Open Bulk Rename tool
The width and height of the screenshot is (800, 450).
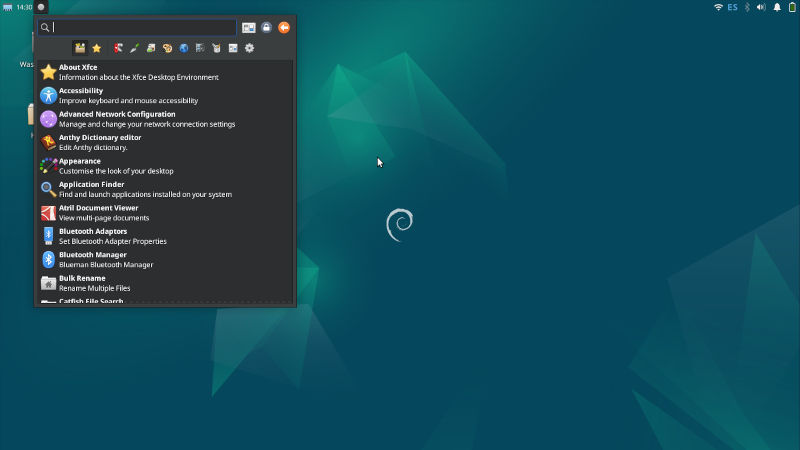165,283
